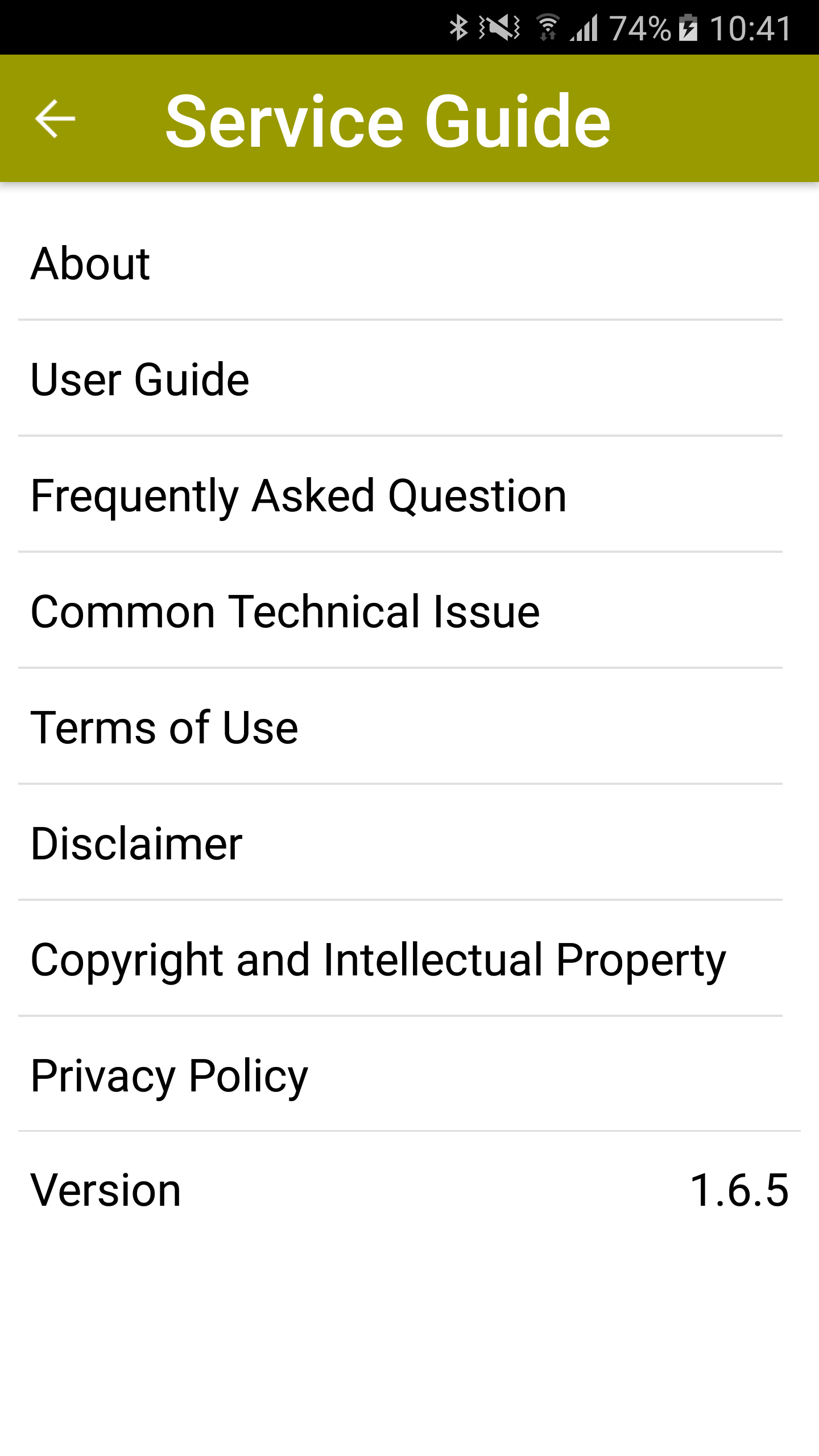Open Frequently Asked Question
This screenshot has width=819, height=1456.
click(x=299, y=495)
